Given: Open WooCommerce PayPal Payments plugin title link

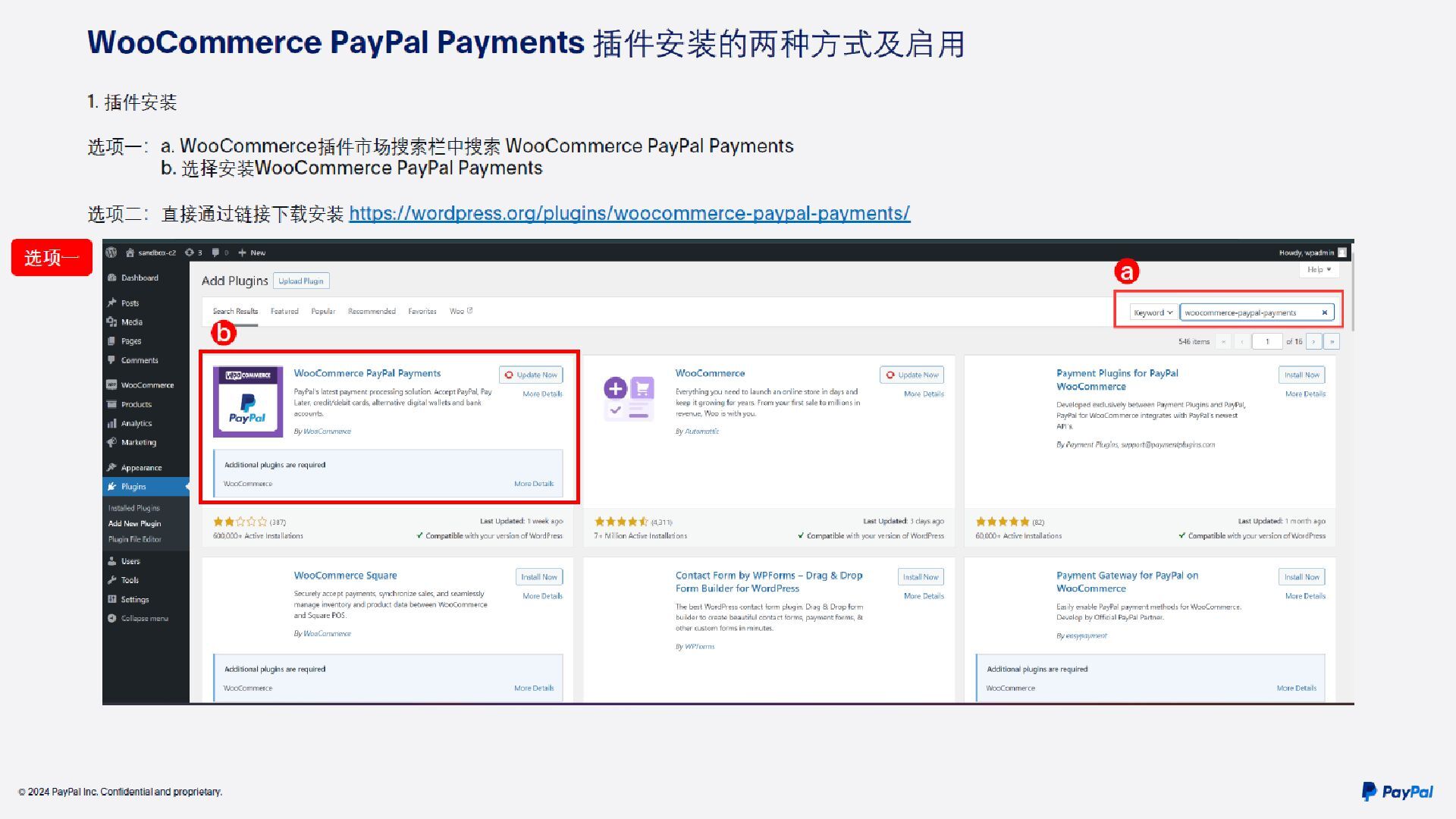Looking at the screenshot, I should 367,373.
